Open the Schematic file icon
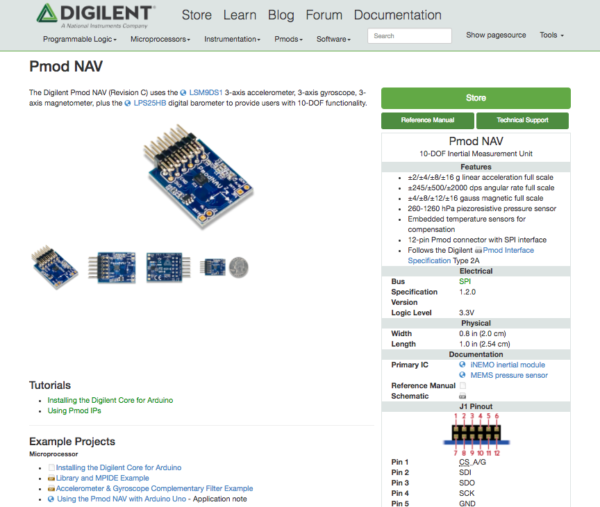This screenshot has height=507, width=600. click(x=463, y=396)
